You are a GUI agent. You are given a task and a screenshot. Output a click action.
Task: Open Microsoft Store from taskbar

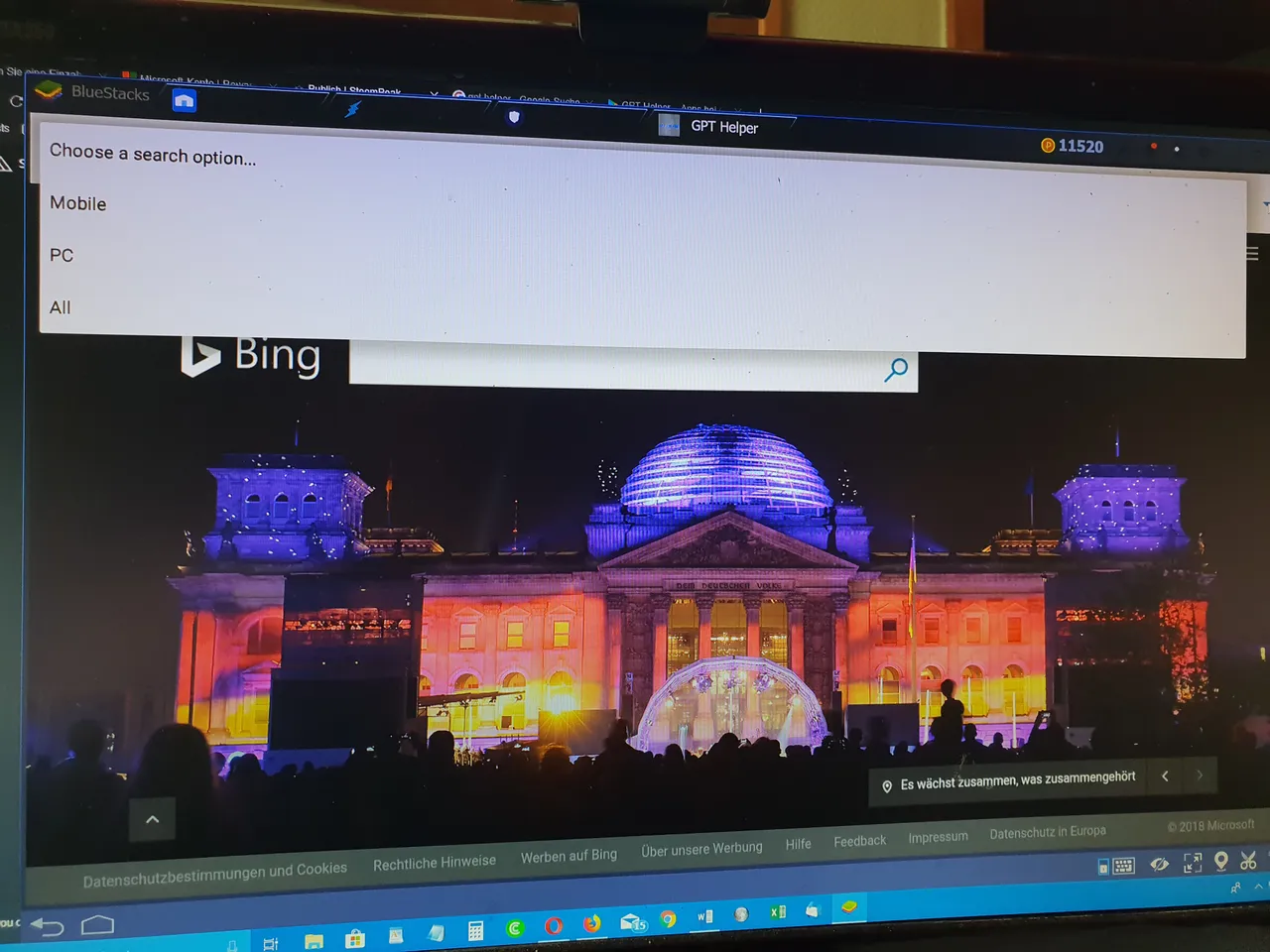(x=354, y=937)
